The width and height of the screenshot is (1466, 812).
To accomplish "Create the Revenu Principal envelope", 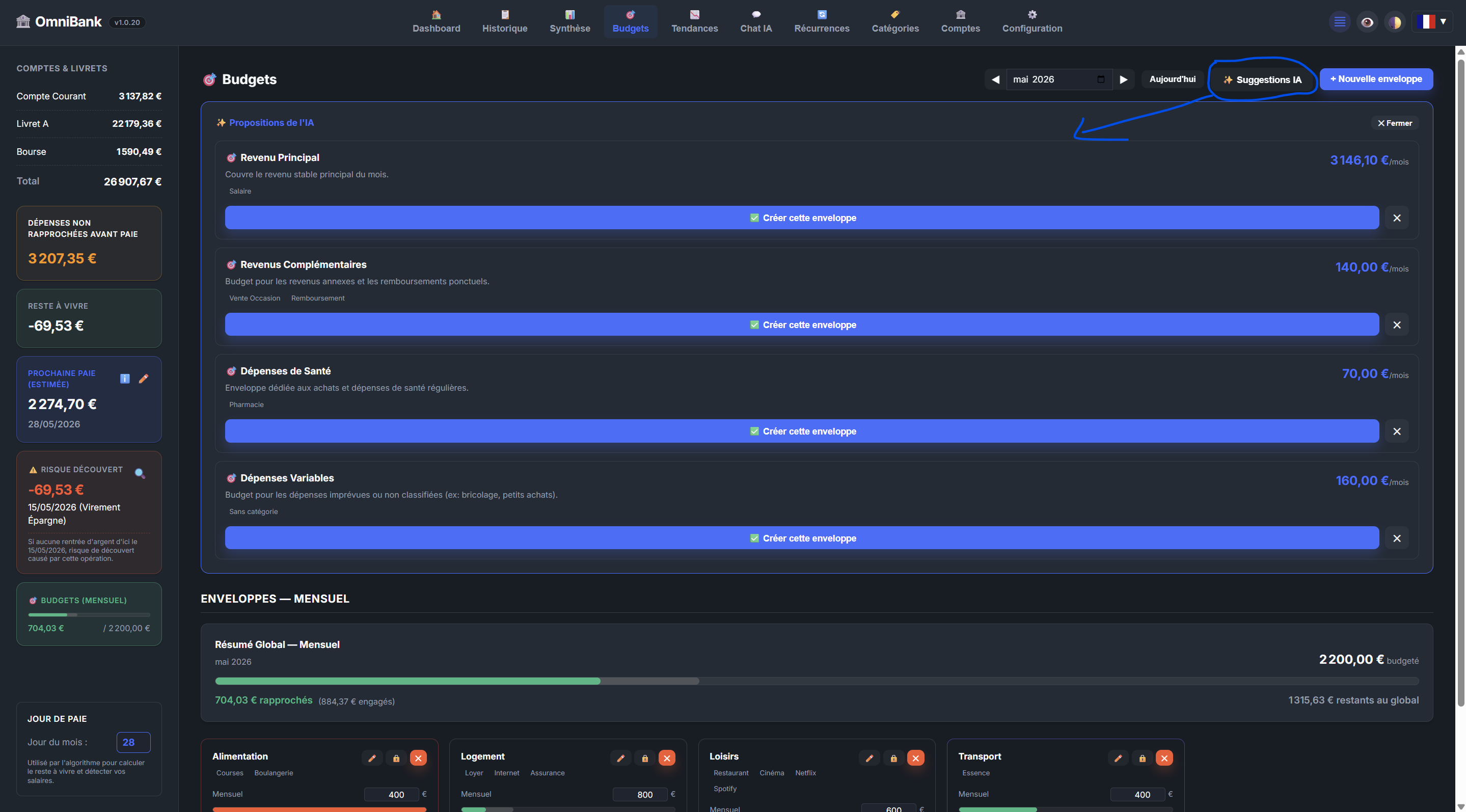I will [x=802, y=218].
